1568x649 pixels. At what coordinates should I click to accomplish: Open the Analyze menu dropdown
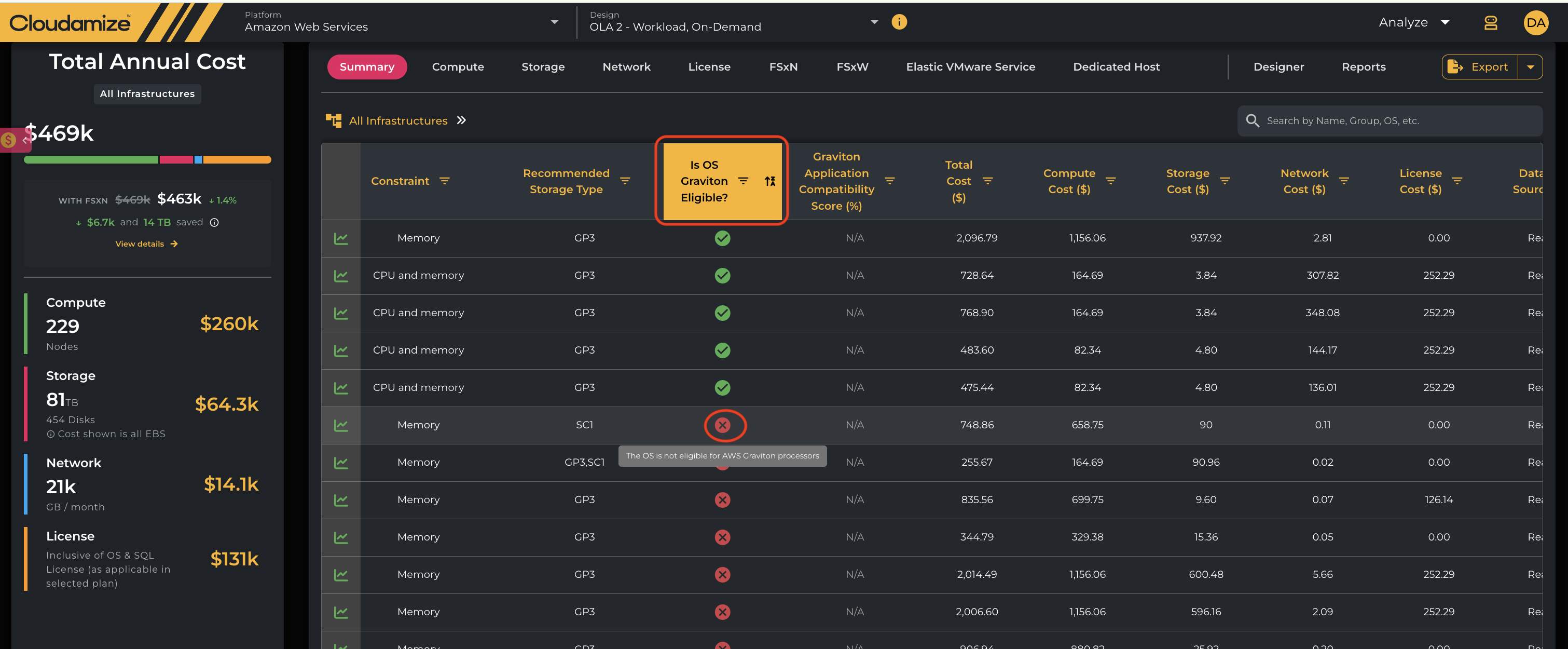1414,22
